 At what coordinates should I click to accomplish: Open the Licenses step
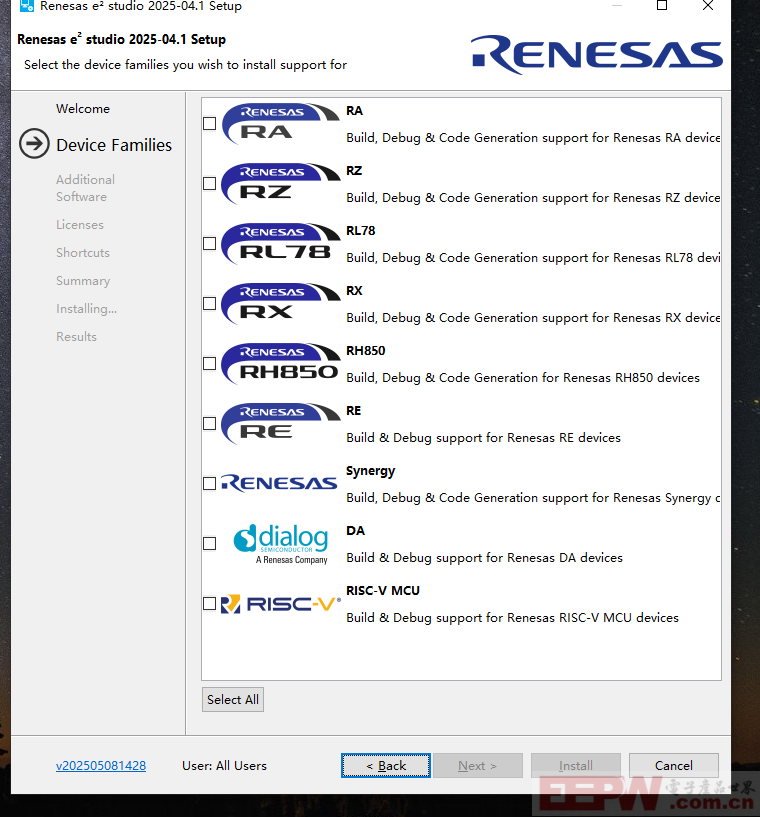(80, 225)
